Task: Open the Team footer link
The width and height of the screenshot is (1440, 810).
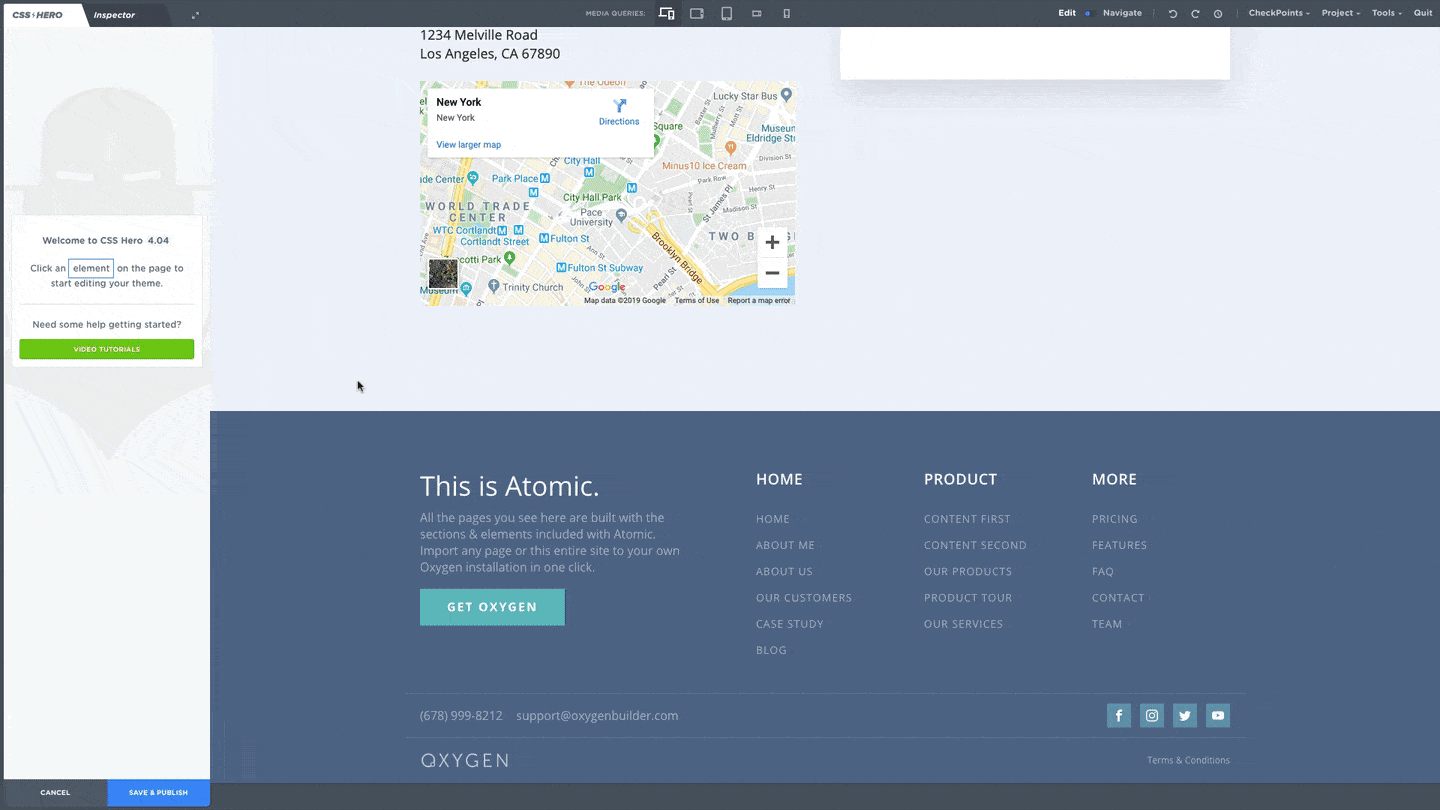Action: [x=1107, y=623]
